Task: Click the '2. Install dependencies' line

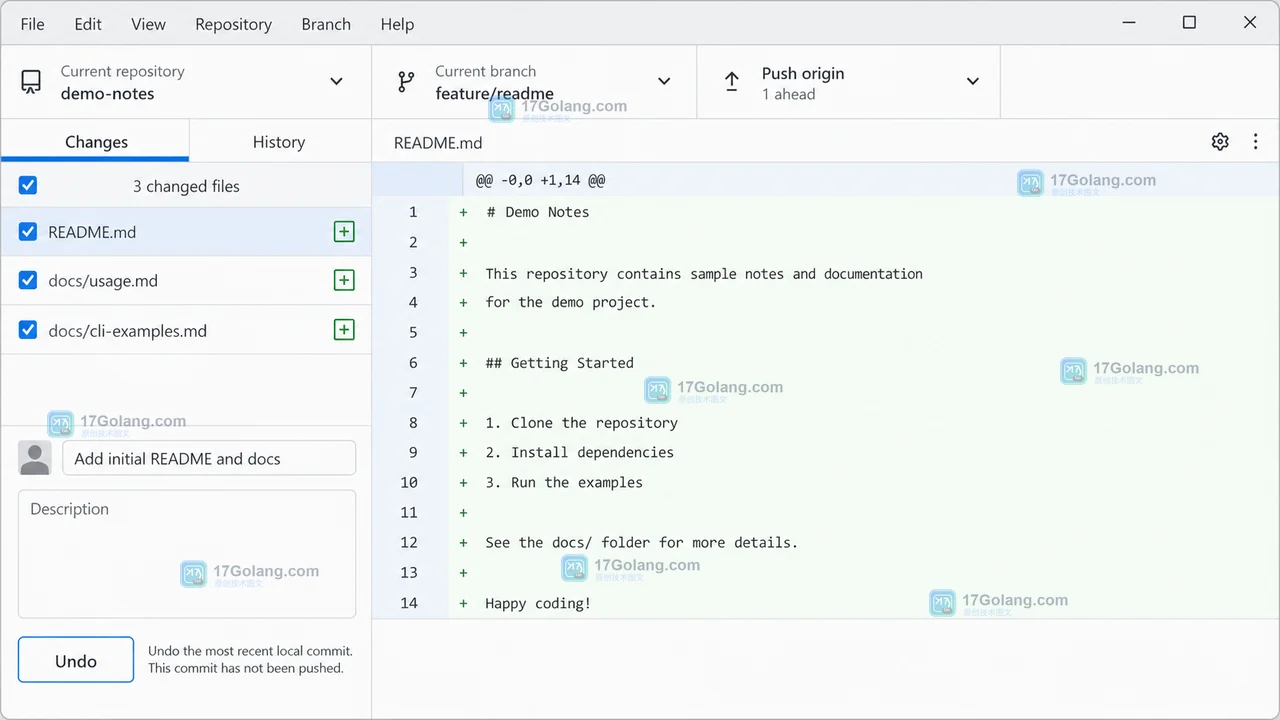Action: point(579,453)
